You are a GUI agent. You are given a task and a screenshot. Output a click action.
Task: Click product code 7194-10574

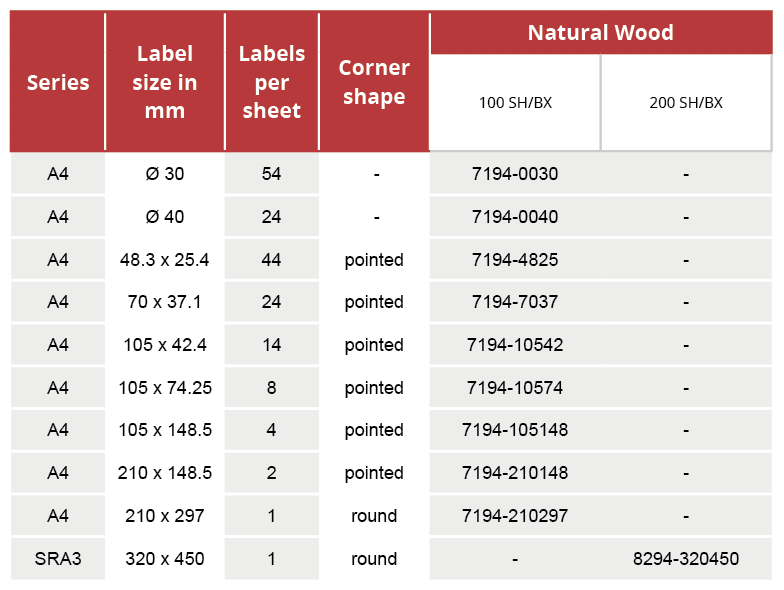coord(515,388)
